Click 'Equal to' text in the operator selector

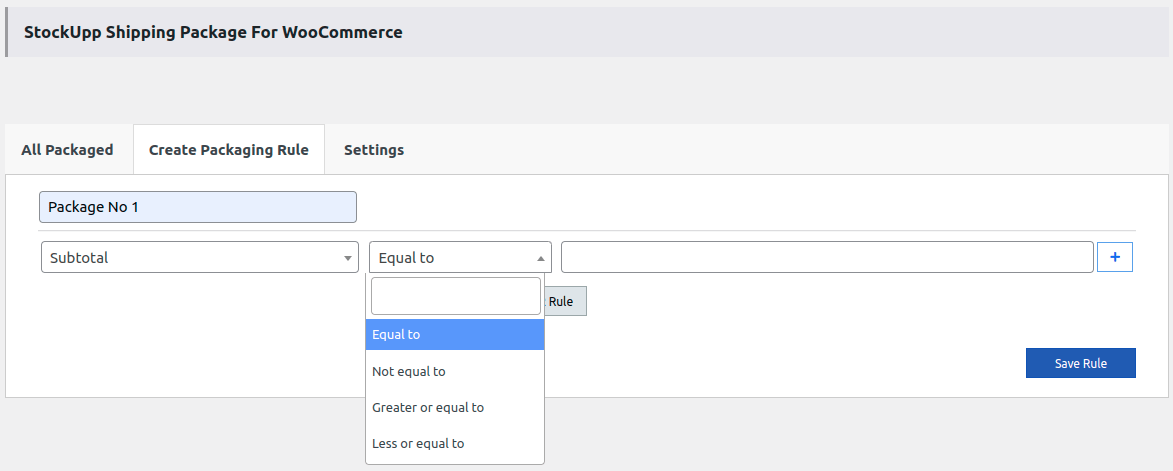click(406, 257)
